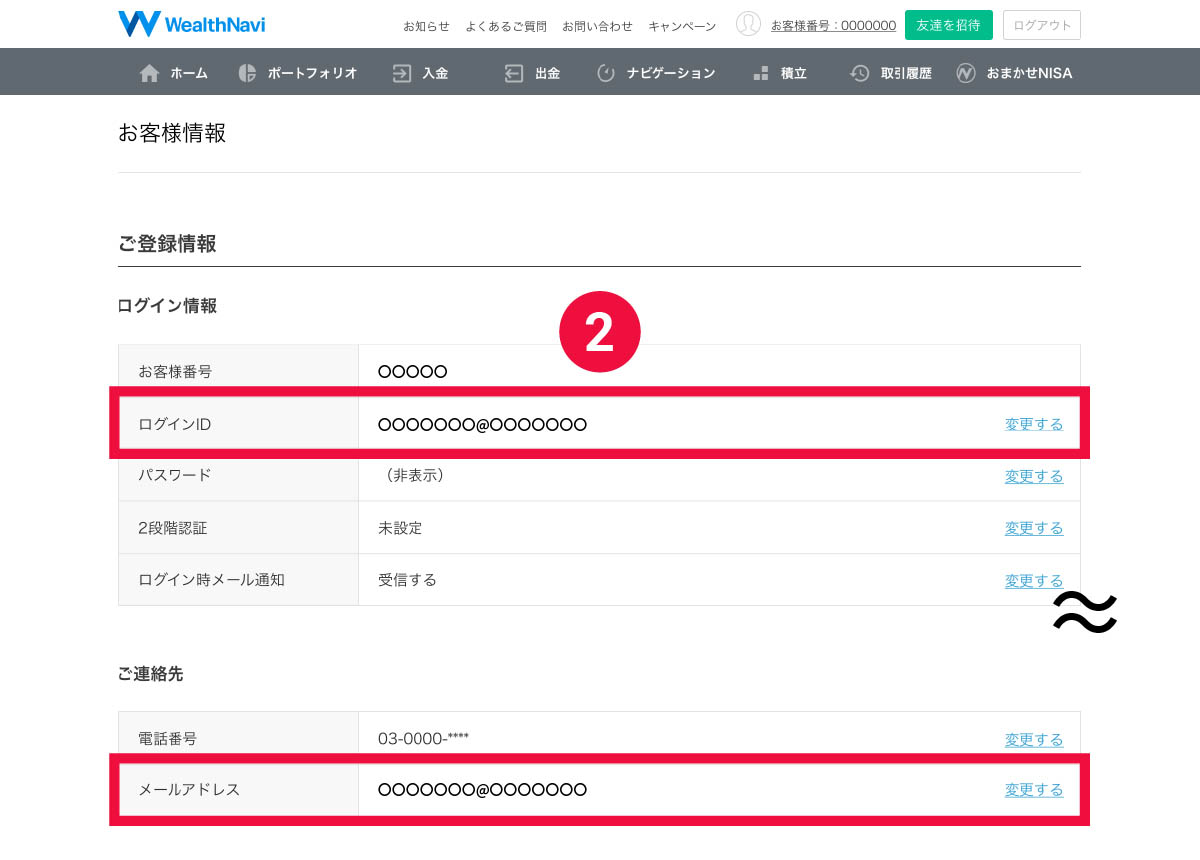Screen dimensions: 1200x860
Task: Open the おまかせNISA menu item
Action: click(1029, 73)
